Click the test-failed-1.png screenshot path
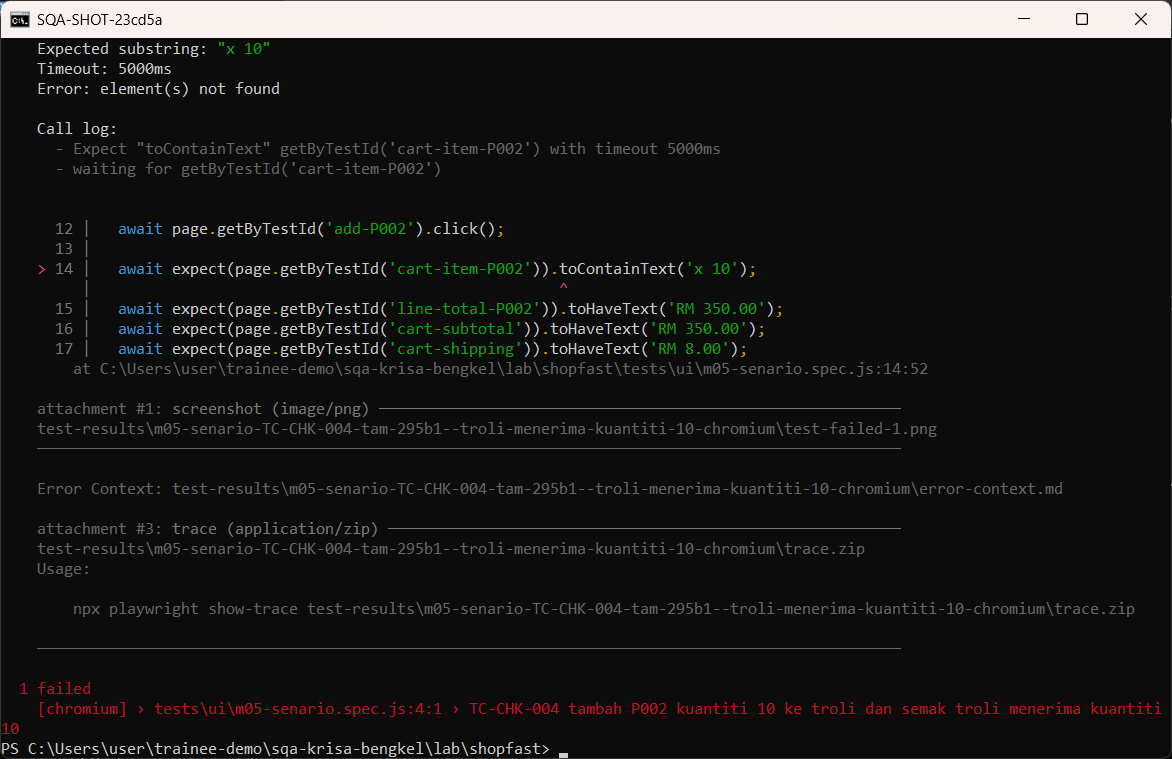The width and height of the screenshot is (1172, 759). 487,428
